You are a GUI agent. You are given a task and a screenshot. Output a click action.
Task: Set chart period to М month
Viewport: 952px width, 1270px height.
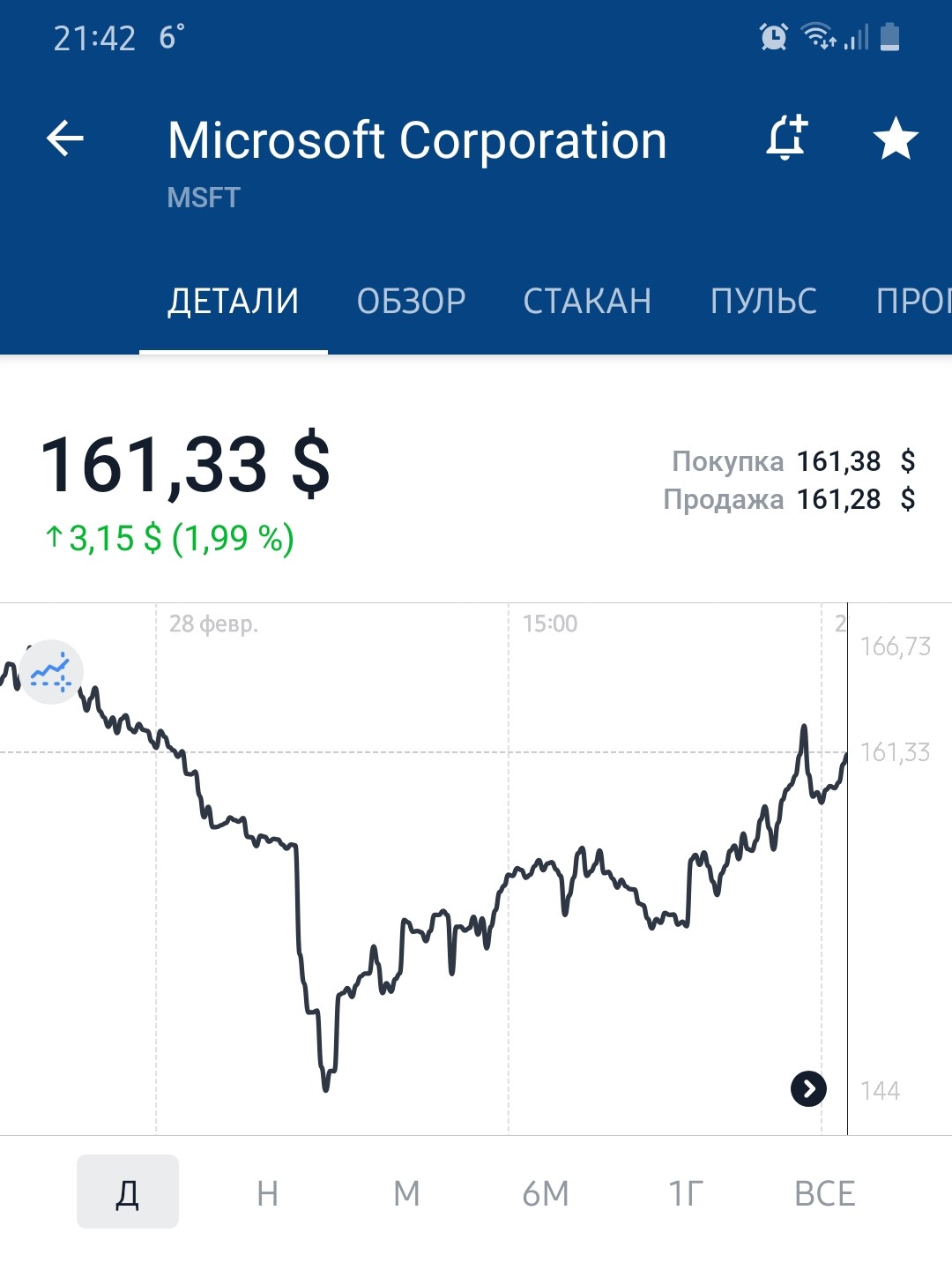406,1193
